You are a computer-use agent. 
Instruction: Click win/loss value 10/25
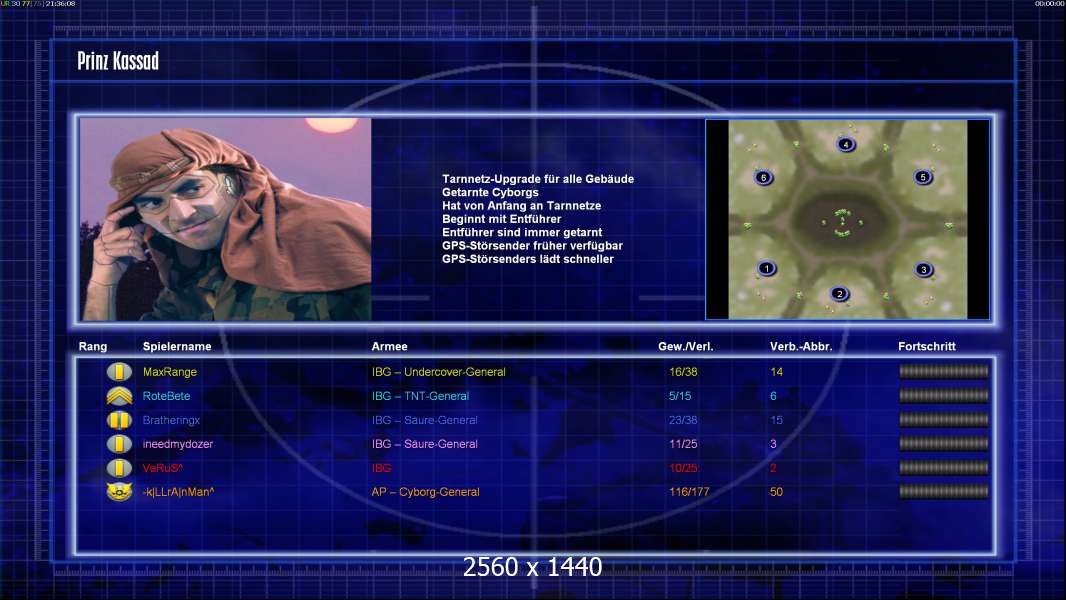683,468
